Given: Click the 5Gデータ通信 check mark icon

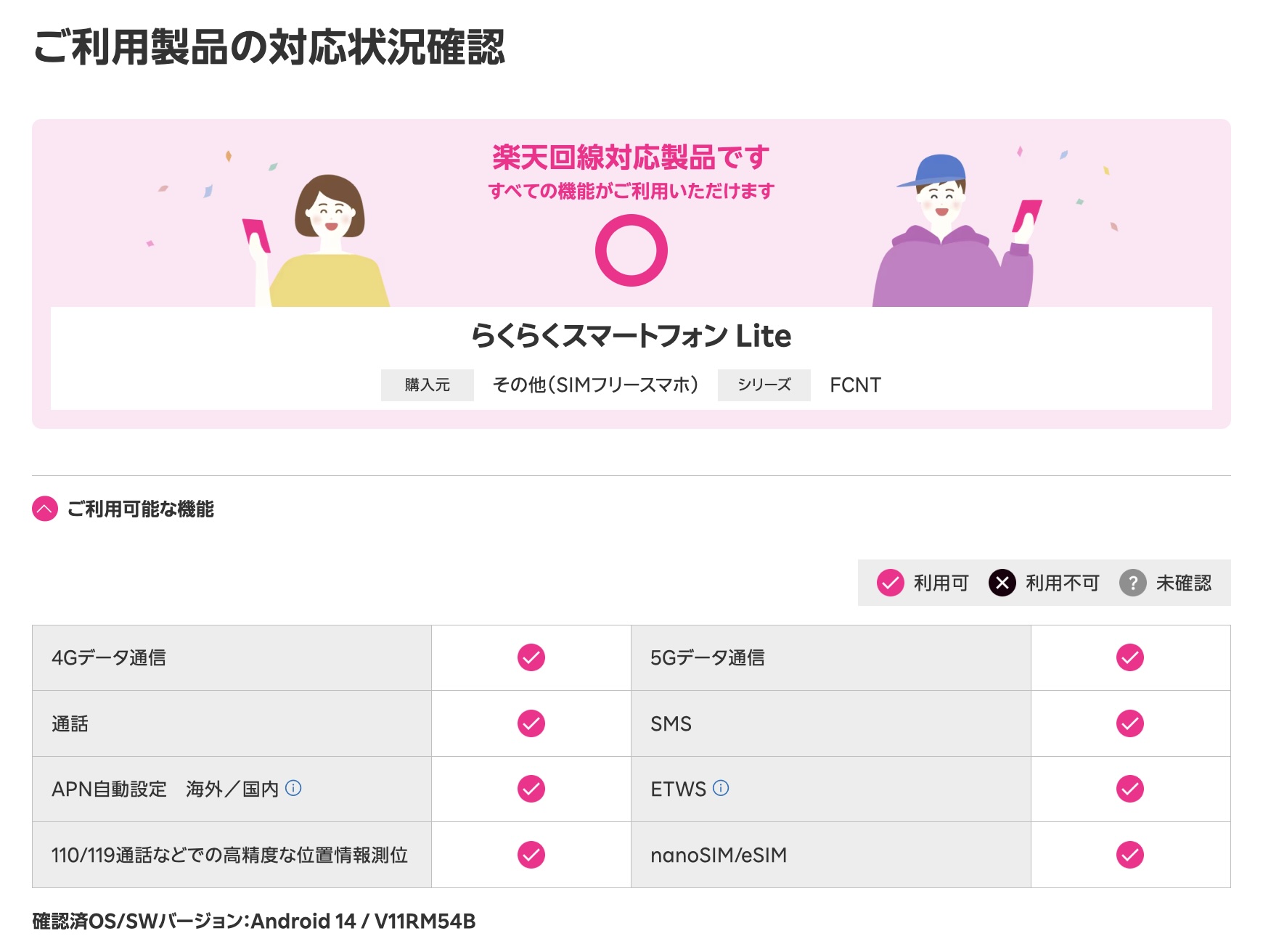Looking at the screenshot, I should click(1130, 657).
